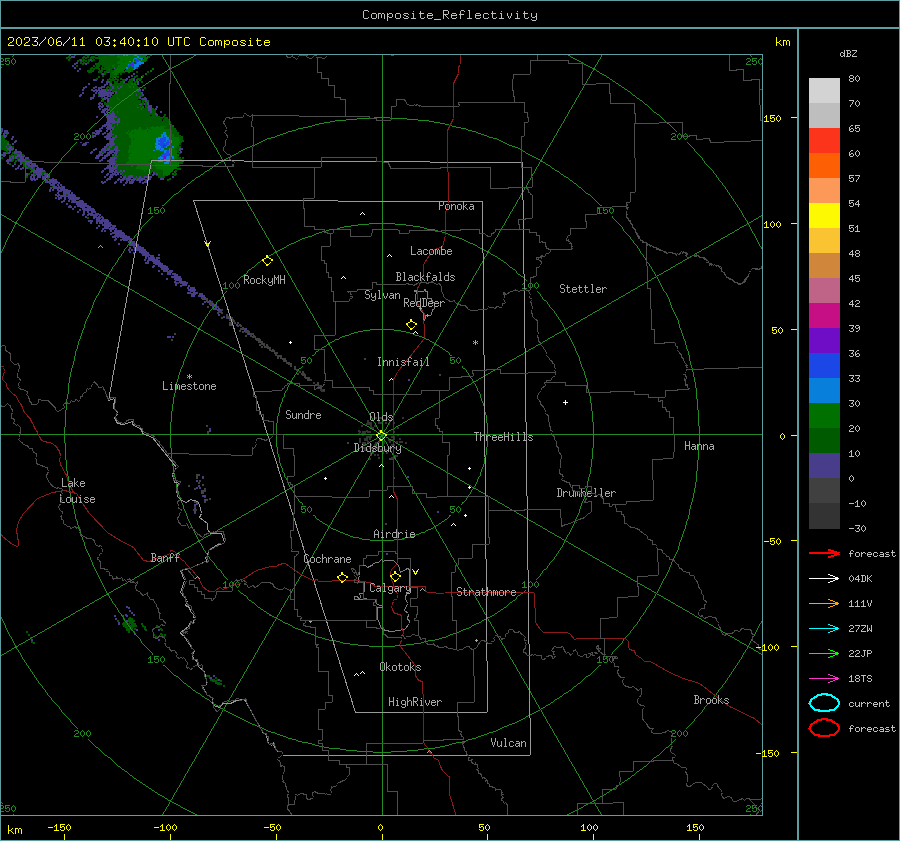
Task: Click the yellow diamond marker beside Cochrane
Action: coord(343,577)
